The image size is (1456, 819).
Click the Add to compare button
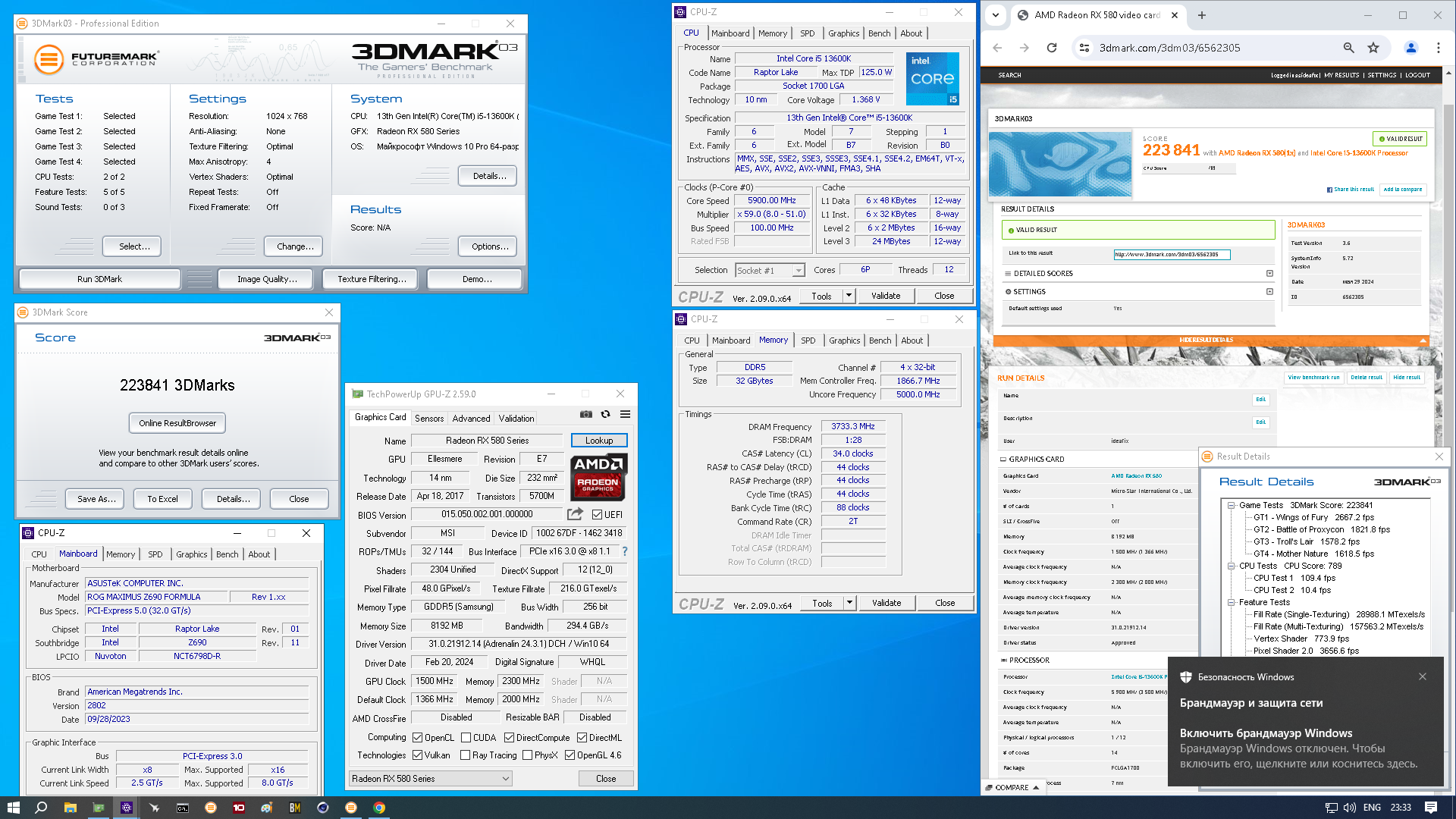point(1403,190)
